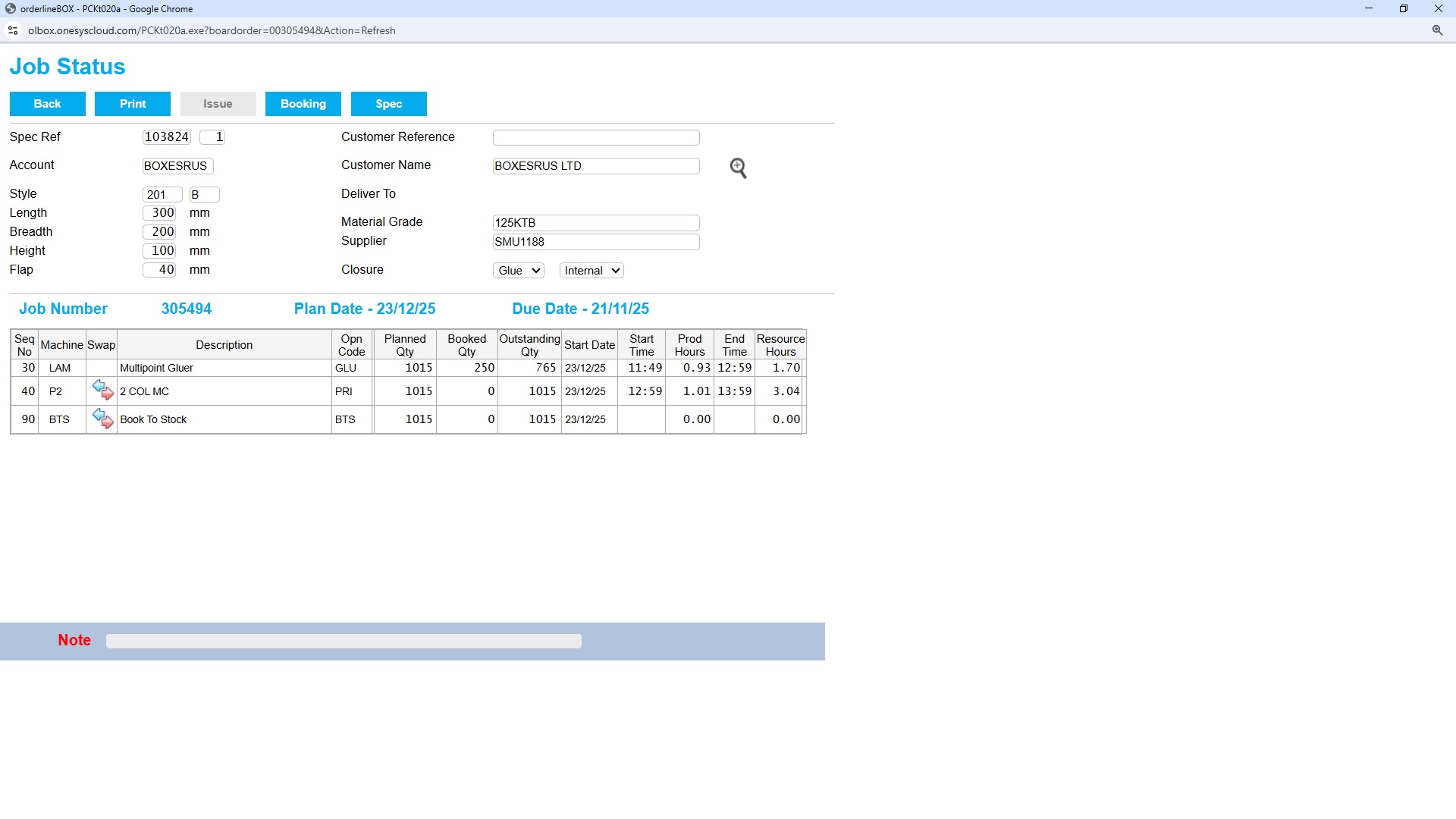The width and height of the screenshot is (1456, 819).
Task: Click the Booking button
Action: coord(303,104)
